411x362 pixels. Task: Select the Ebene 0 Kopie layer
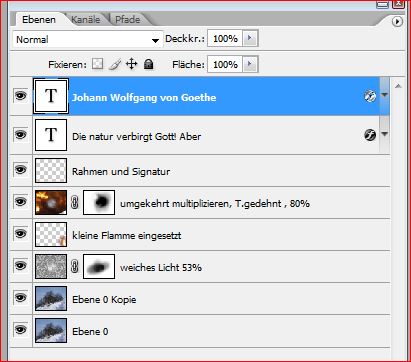(211, 299)
